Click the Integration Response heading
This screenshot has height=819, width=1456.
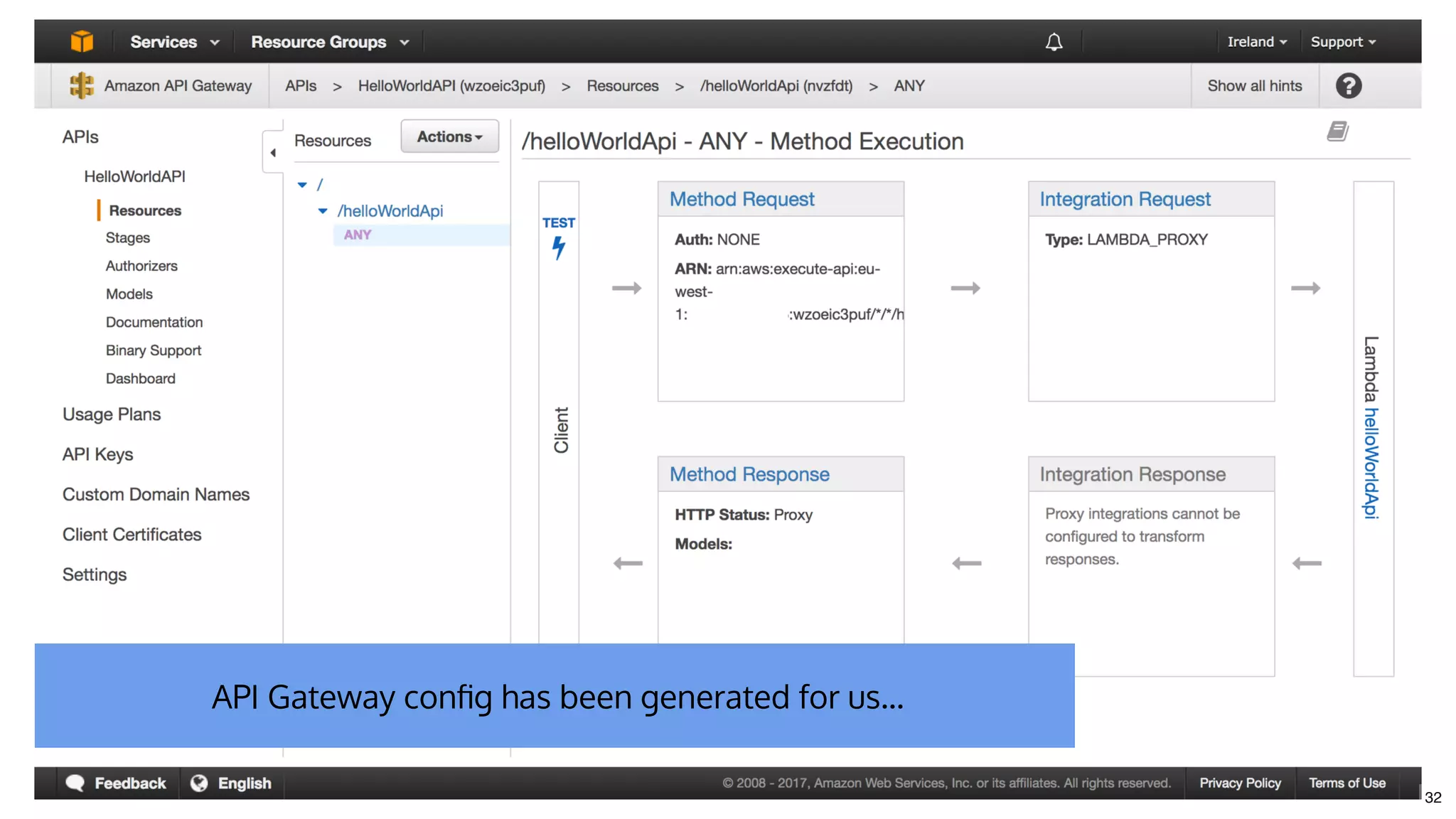[1133, 474]
